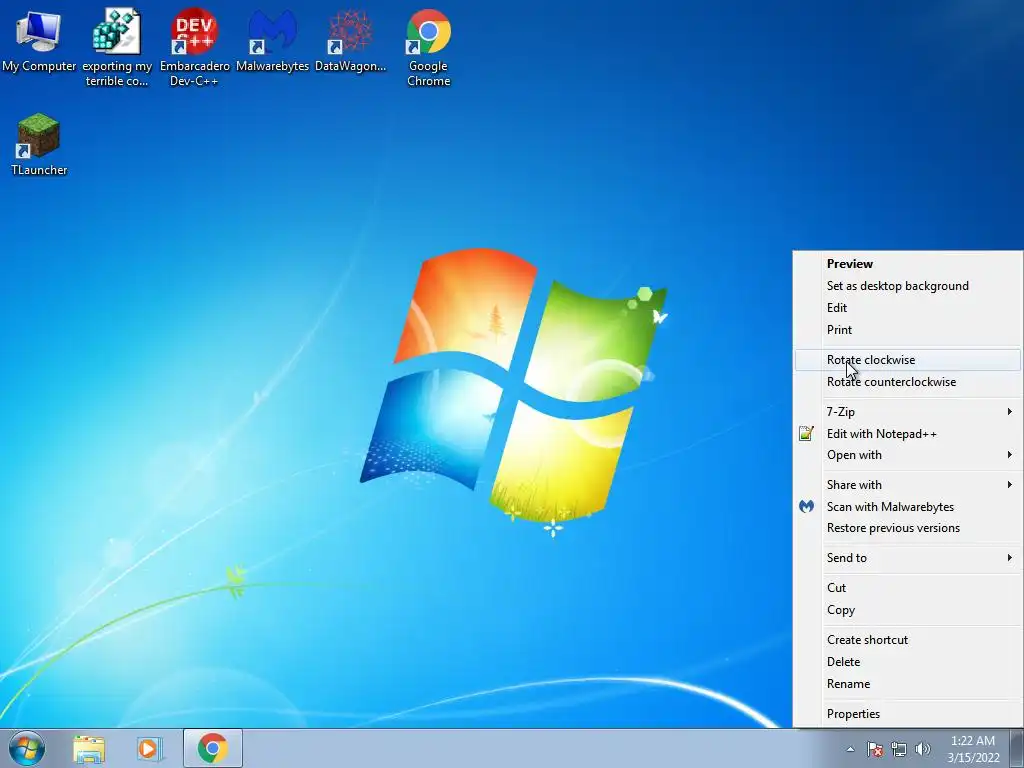The width and height of the screenshot is (1024, 768).
Task: Choose Preview in the context menu
Action: pyautogui.click(x=908, y=264)
